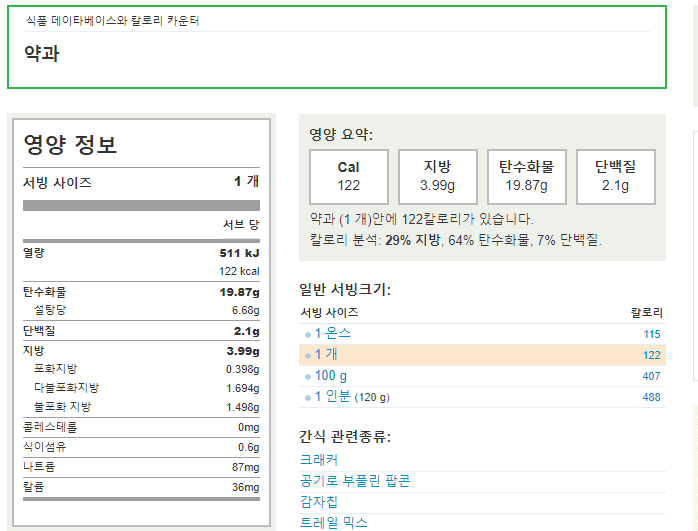This screenshot has height=531, width=698.
Task: Select the 1 개 serving size link
Action: point(326,354)
